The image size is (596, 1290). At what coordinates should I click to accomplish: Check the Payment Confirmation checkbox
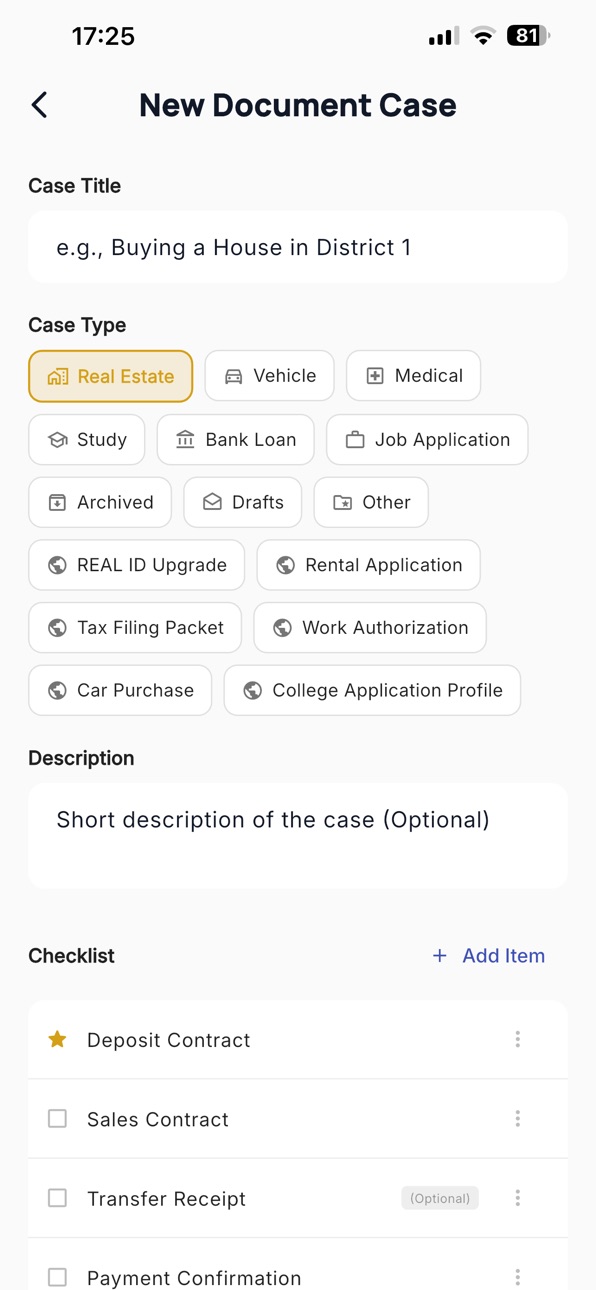[58, 1277]
